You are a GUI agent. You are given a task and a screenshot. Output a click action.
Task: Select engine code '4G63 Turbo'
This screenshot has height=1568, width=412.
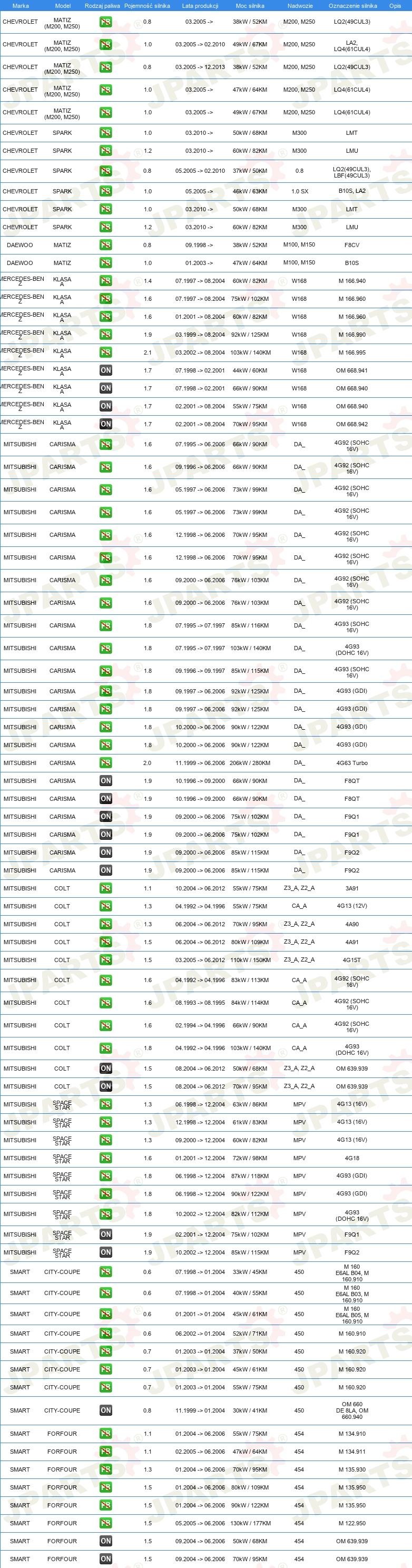[352, 763]
